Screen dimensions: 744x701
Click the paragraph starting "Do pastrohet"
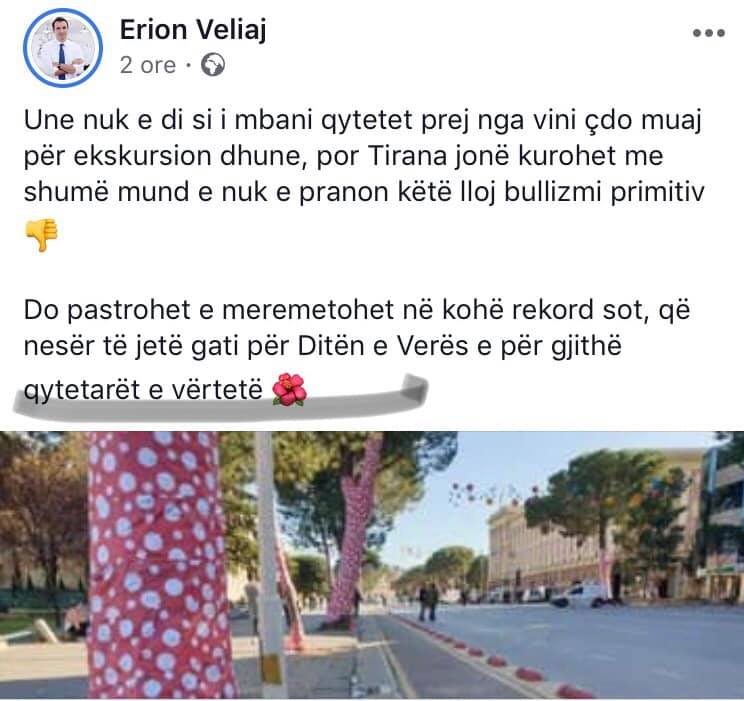(356, 349)
